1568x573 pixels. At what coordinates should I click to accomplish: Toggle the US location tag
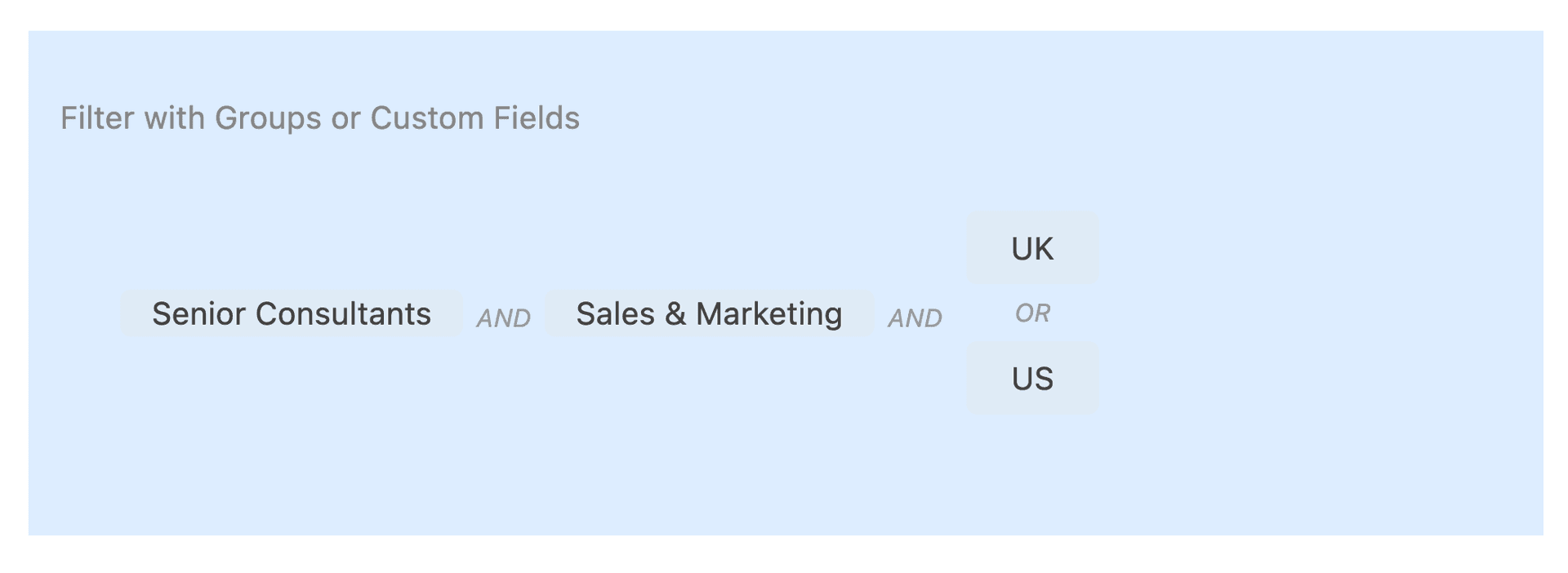1032,379
